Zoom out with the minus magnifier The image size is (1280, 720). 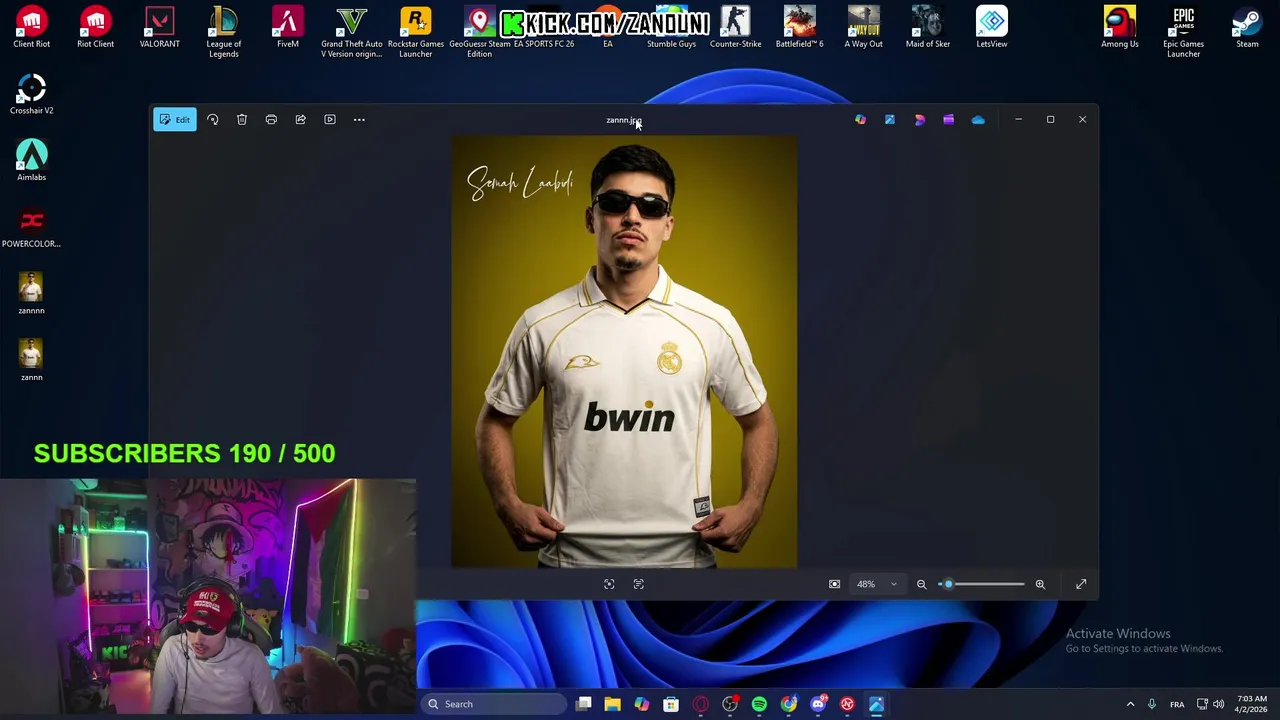coord(921,584)
